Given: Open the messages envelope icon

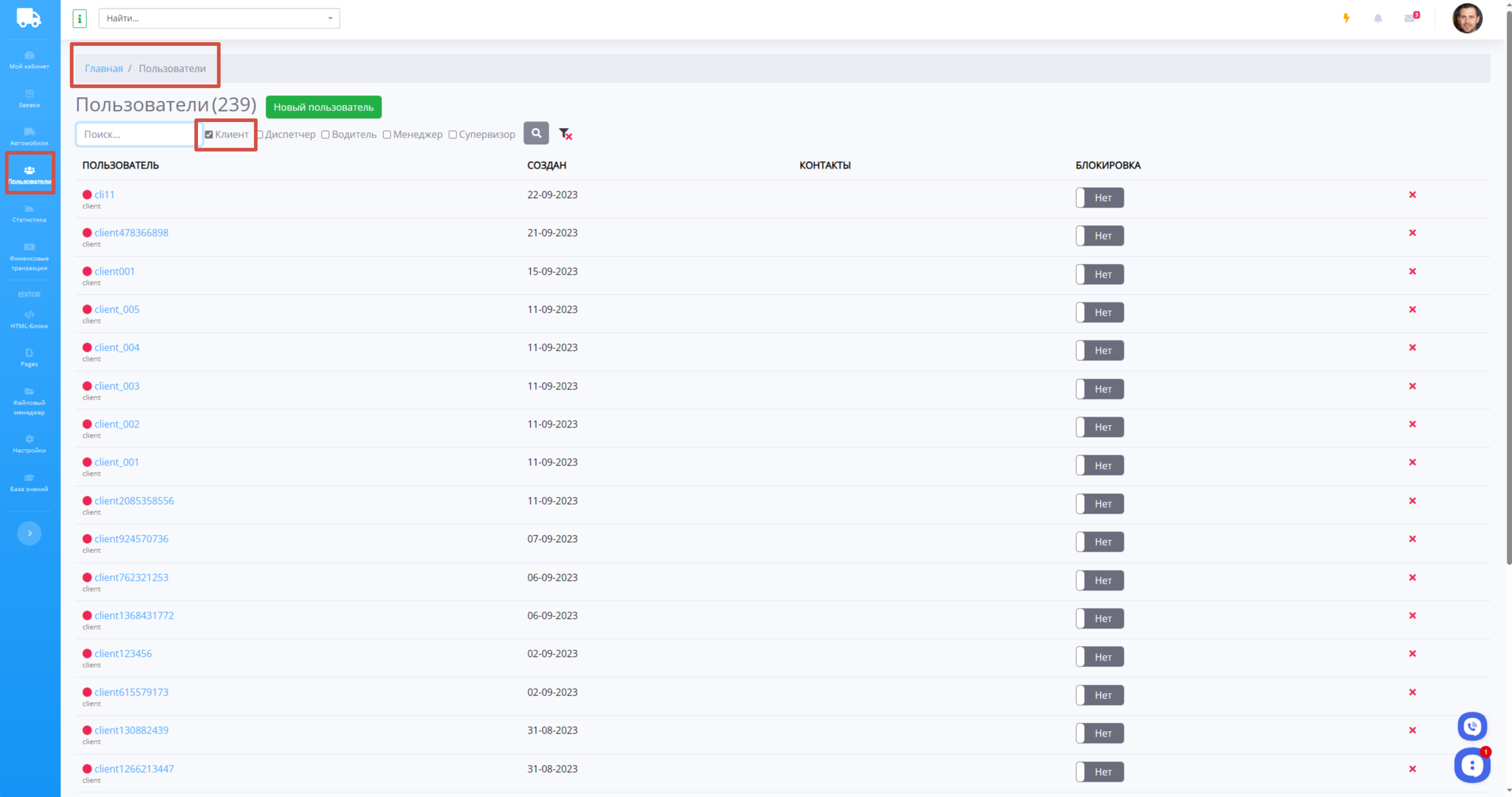Looking at the screenshot, I should (x=1410, y=18).
